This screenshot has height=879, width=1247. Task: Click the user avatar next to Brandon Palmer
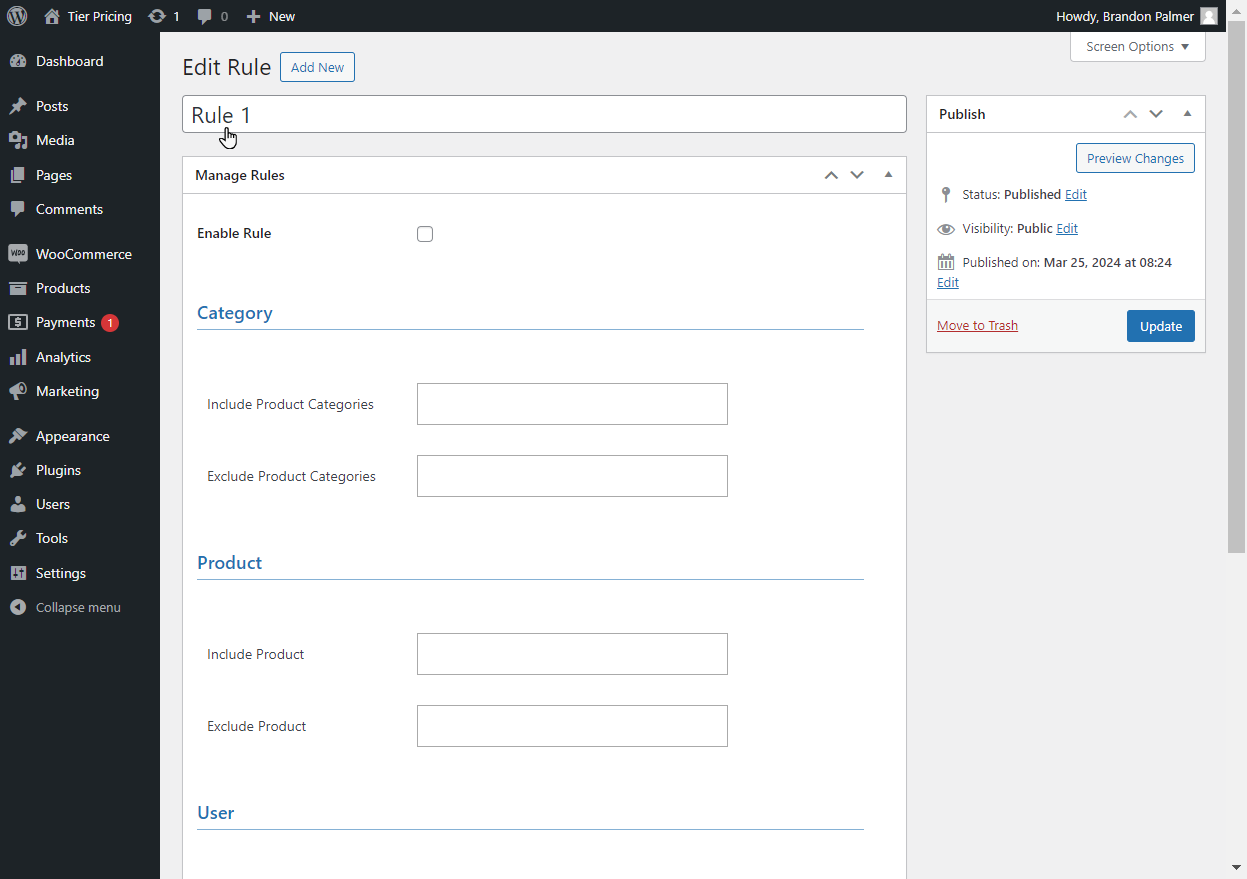click(x=1209, y=16)
